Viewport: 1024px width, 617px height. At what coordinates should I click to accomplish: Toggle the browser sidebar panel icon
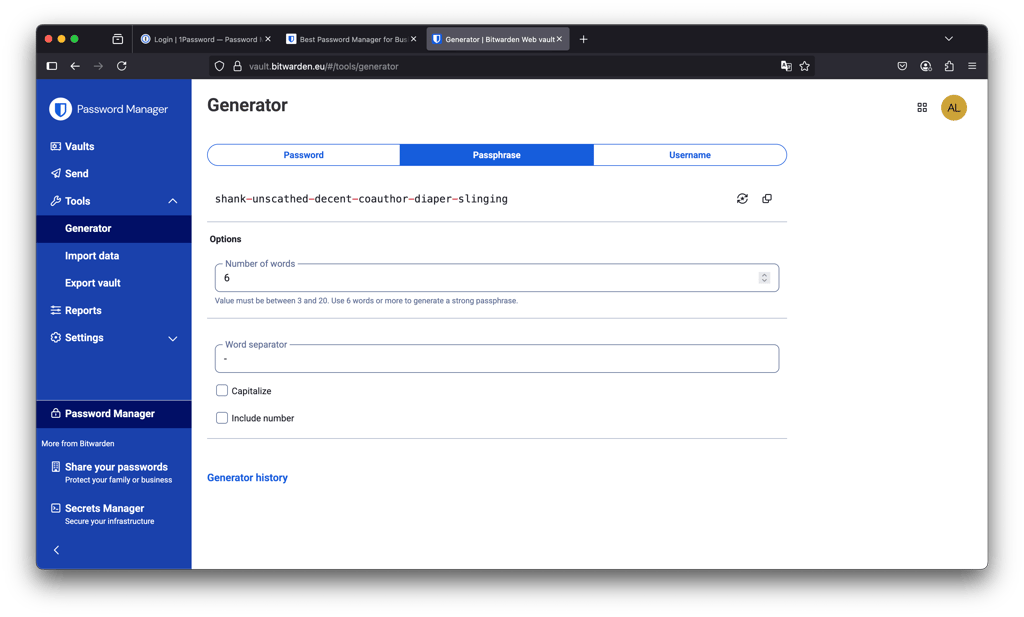click(52, 66)
